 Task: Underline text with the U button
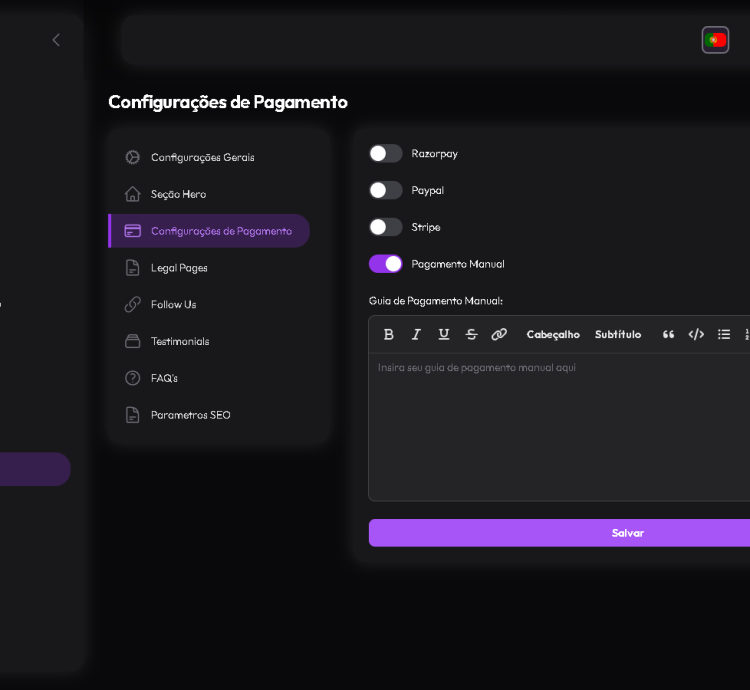[x=444, y=334]
